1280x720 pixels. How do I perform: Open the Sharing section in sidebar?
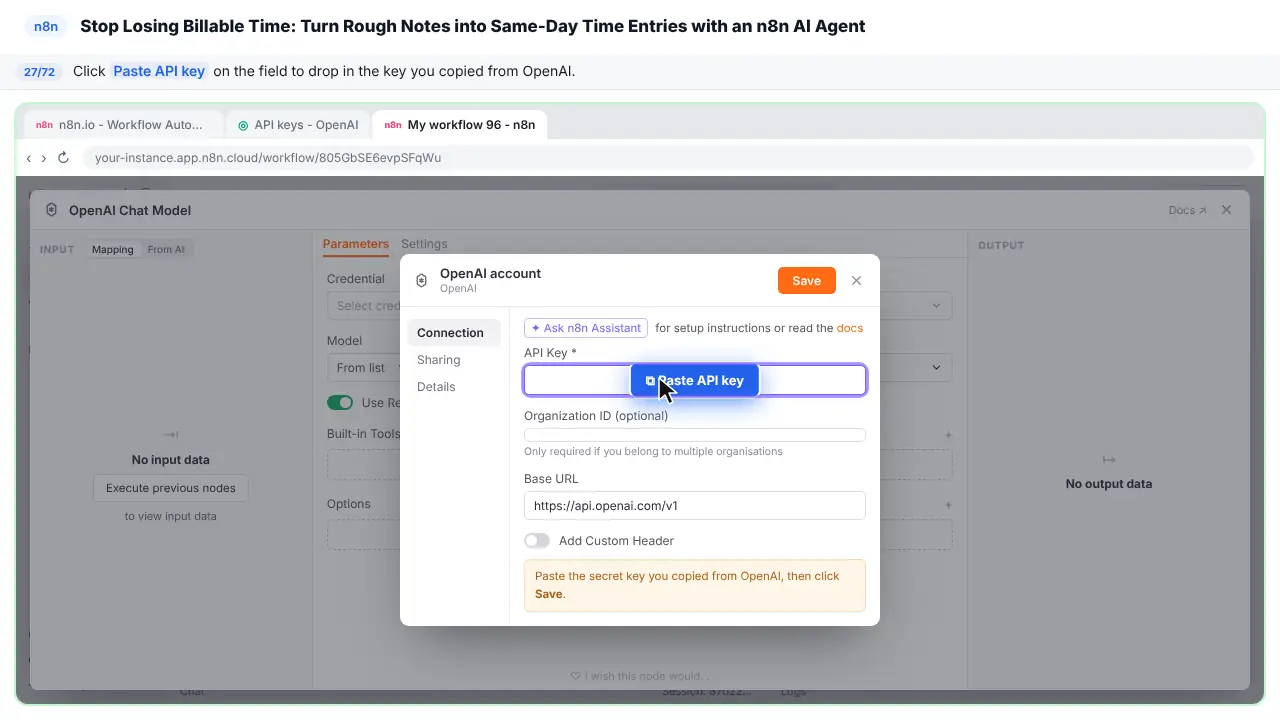pyautogui.click(x=439, y=360)
